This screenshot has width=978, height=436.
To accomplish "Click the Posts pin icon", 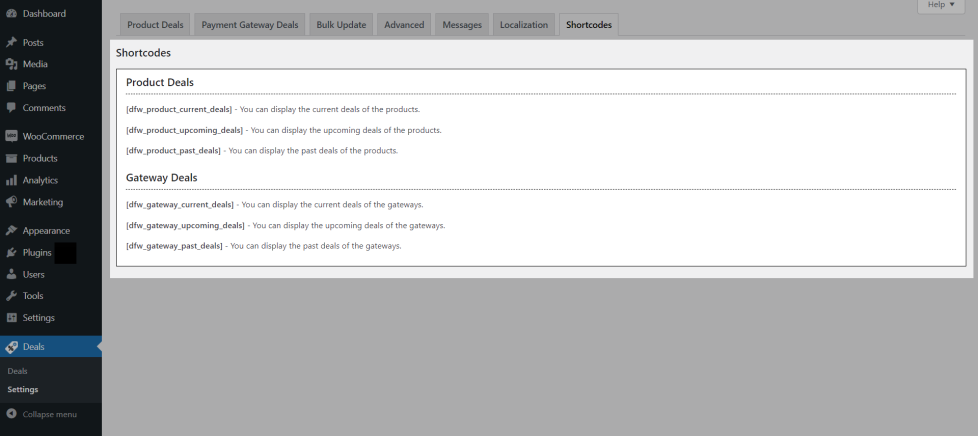I will (x=11, y=42).
